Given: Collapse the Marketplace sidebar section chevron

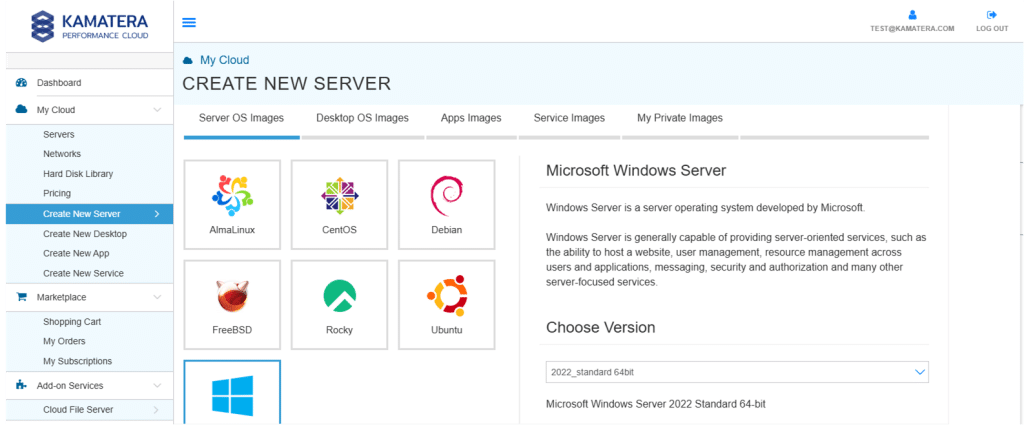Looking at the screenshot, I should [x=157, y=297].
